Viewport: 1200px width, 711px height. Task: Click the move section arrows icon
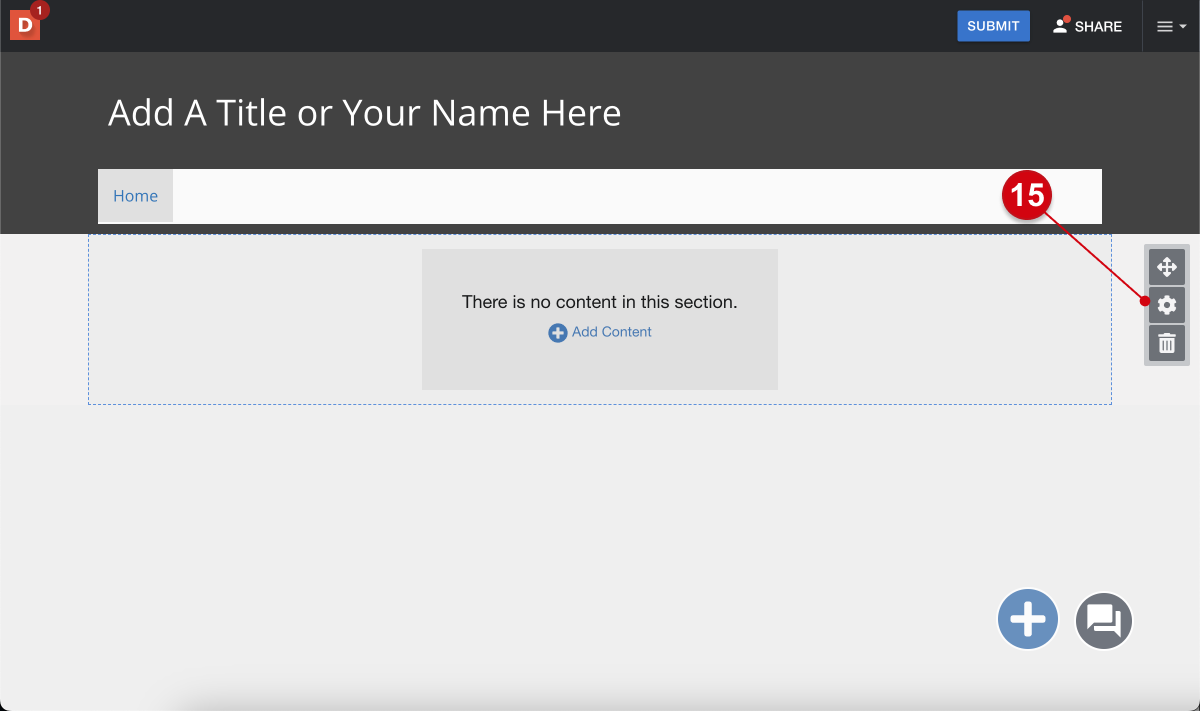click(1166, 267)
